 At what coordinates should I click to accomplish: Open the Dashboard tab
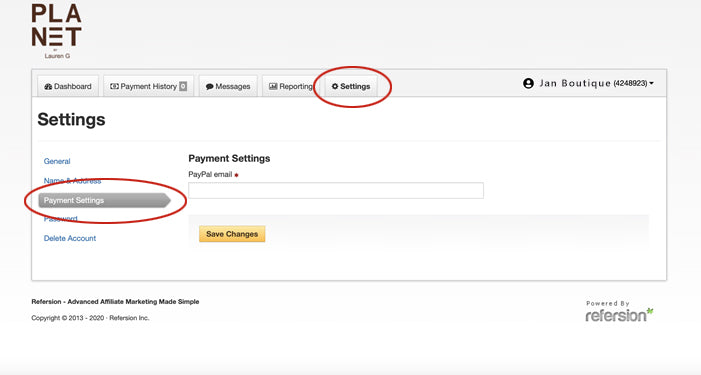coord(68,86)
